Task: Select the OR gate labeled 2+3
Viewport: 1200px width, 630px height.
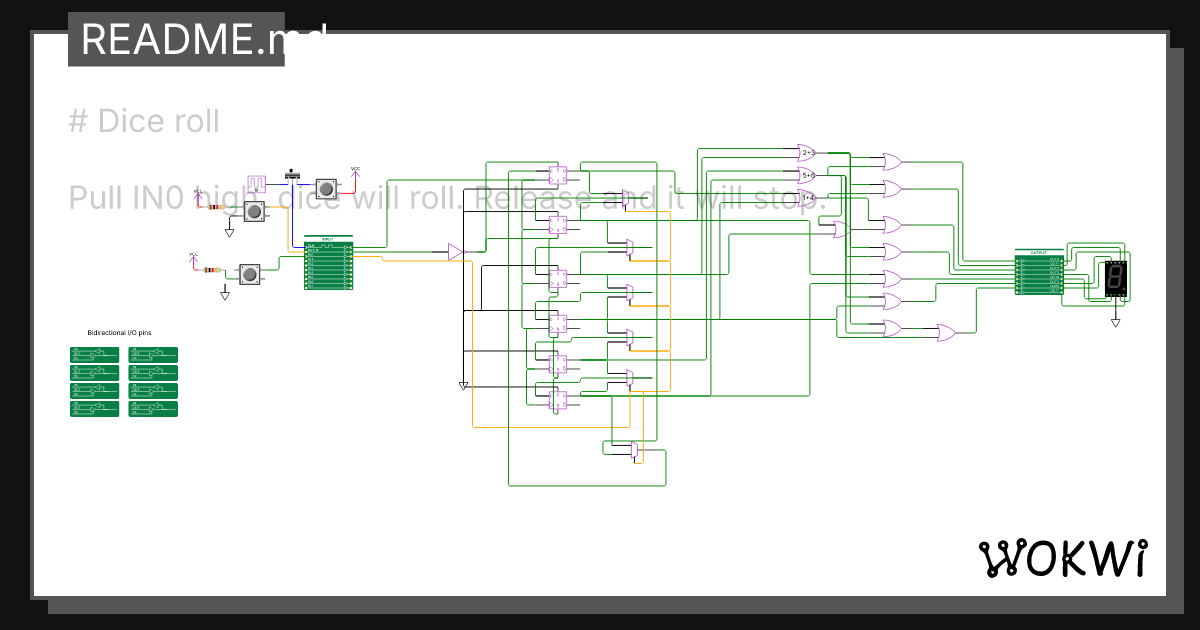Action: [x=807, y=153]
